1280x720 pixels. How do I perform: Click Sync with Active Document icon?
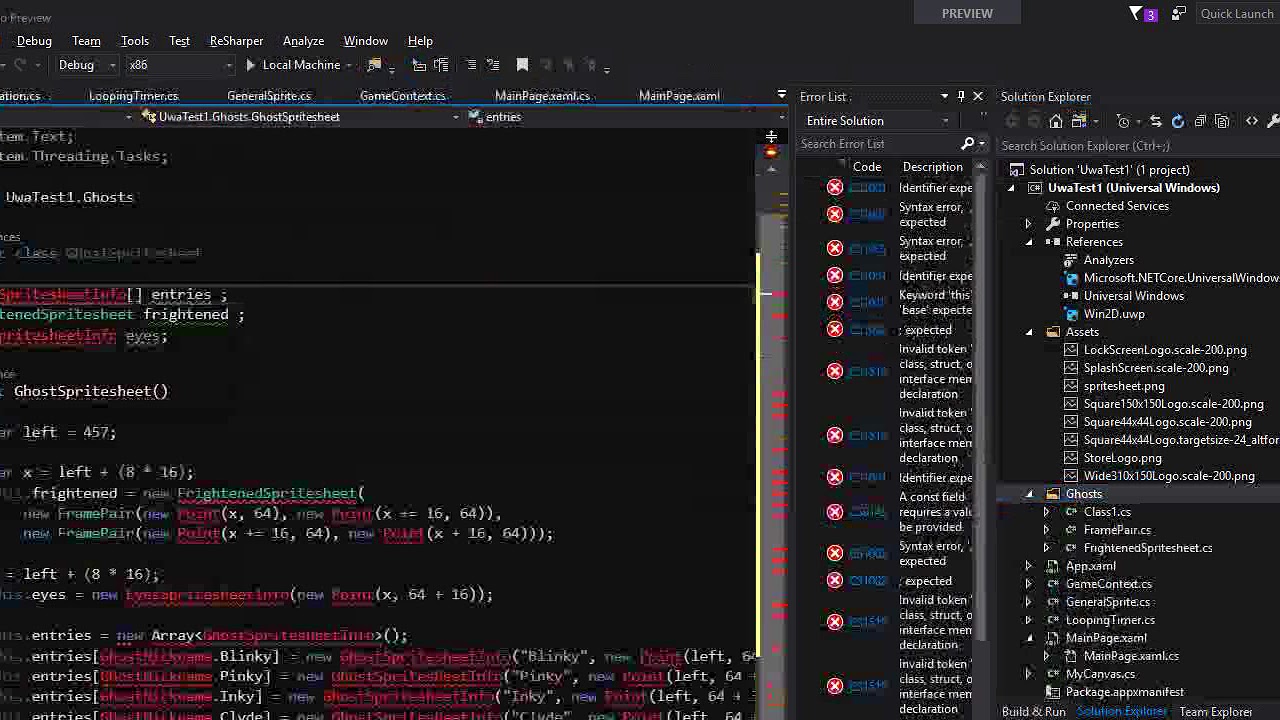(x=1156, y=122)
